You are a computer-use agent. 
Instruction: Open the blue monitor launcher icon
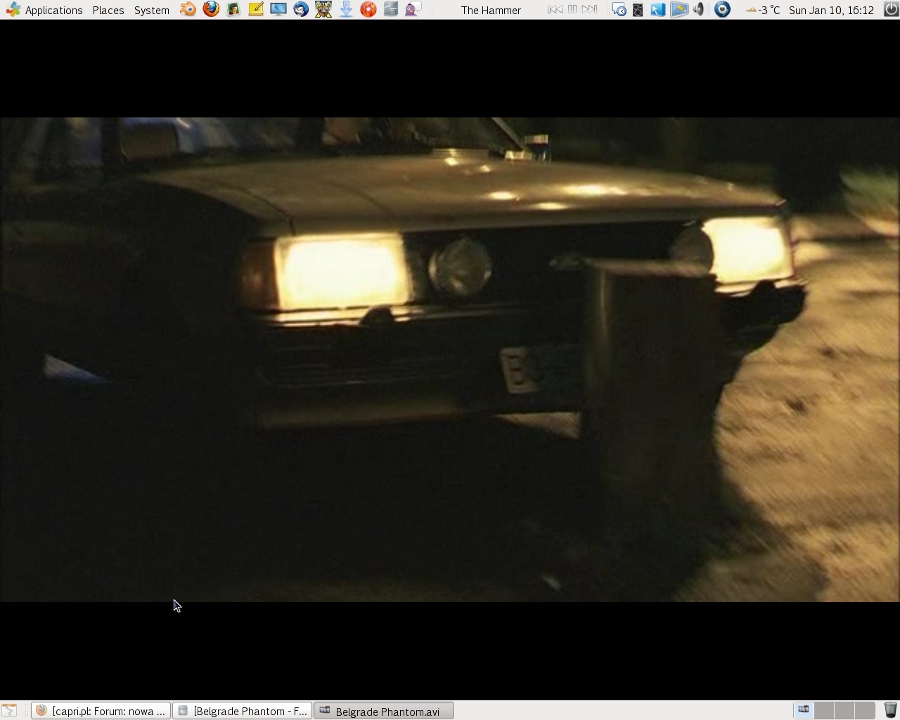click(x=278, y=9)
